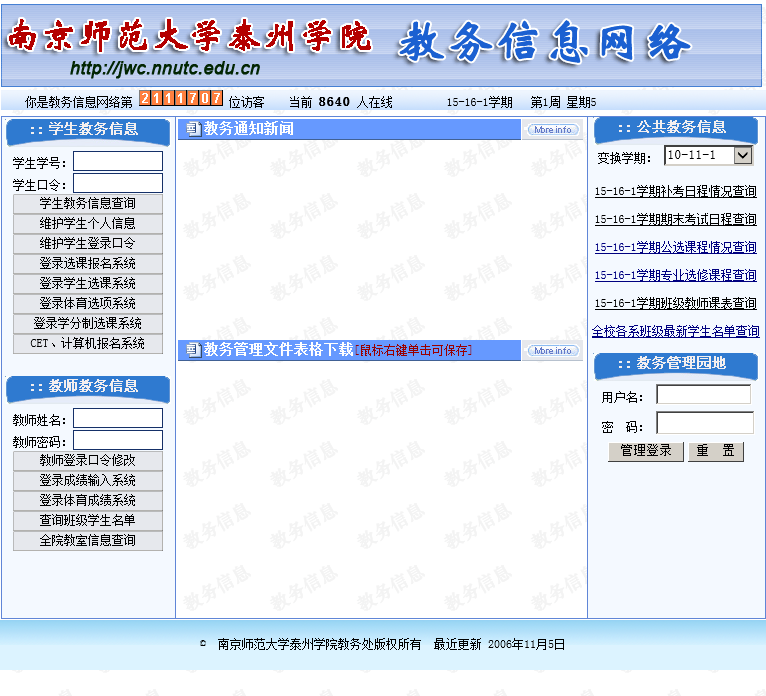Click the 2111707 visitor counter
Screen dimensions: 766x696
click(181, 98)
